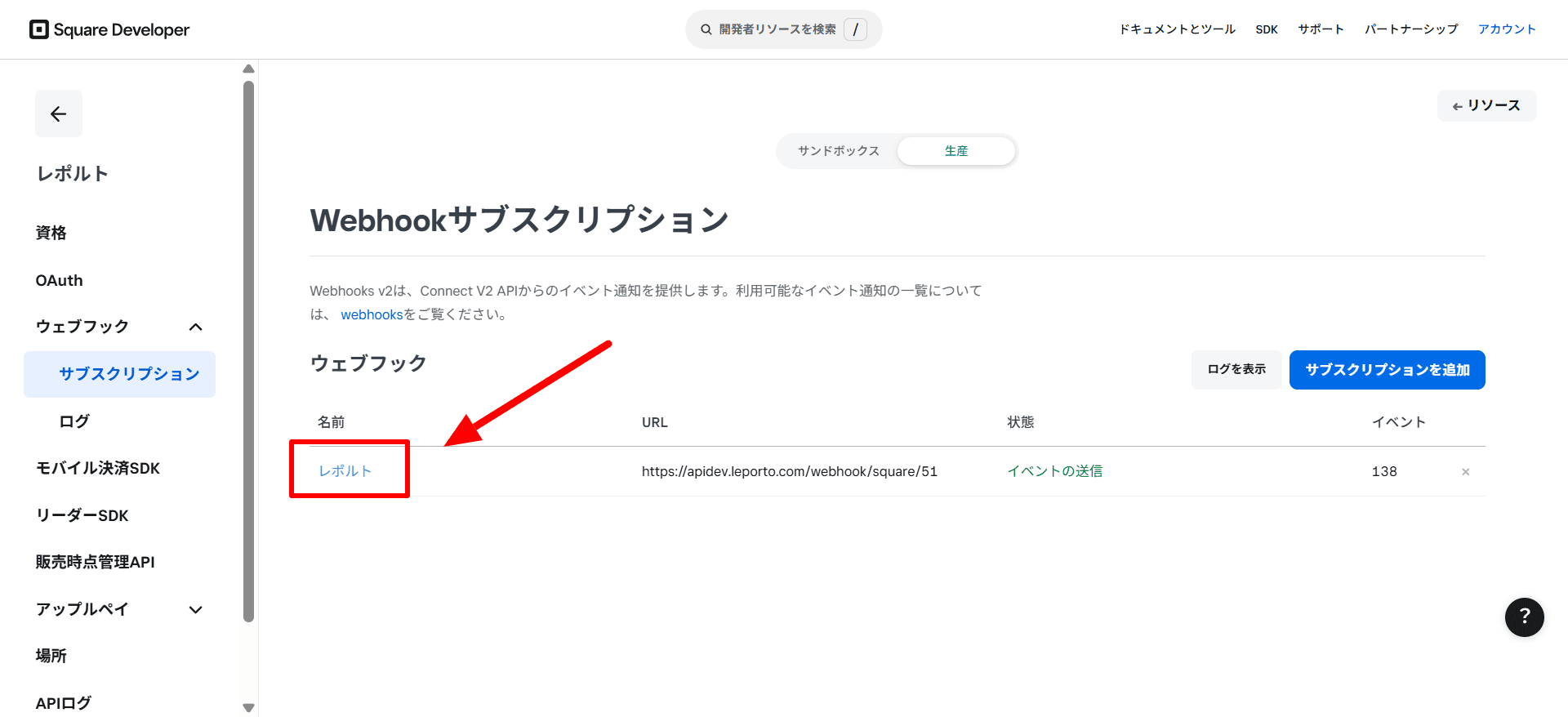This screenshot has height=717, width=1568.
Task: Select 資格 in the sidebar
Action: point(51,233)
